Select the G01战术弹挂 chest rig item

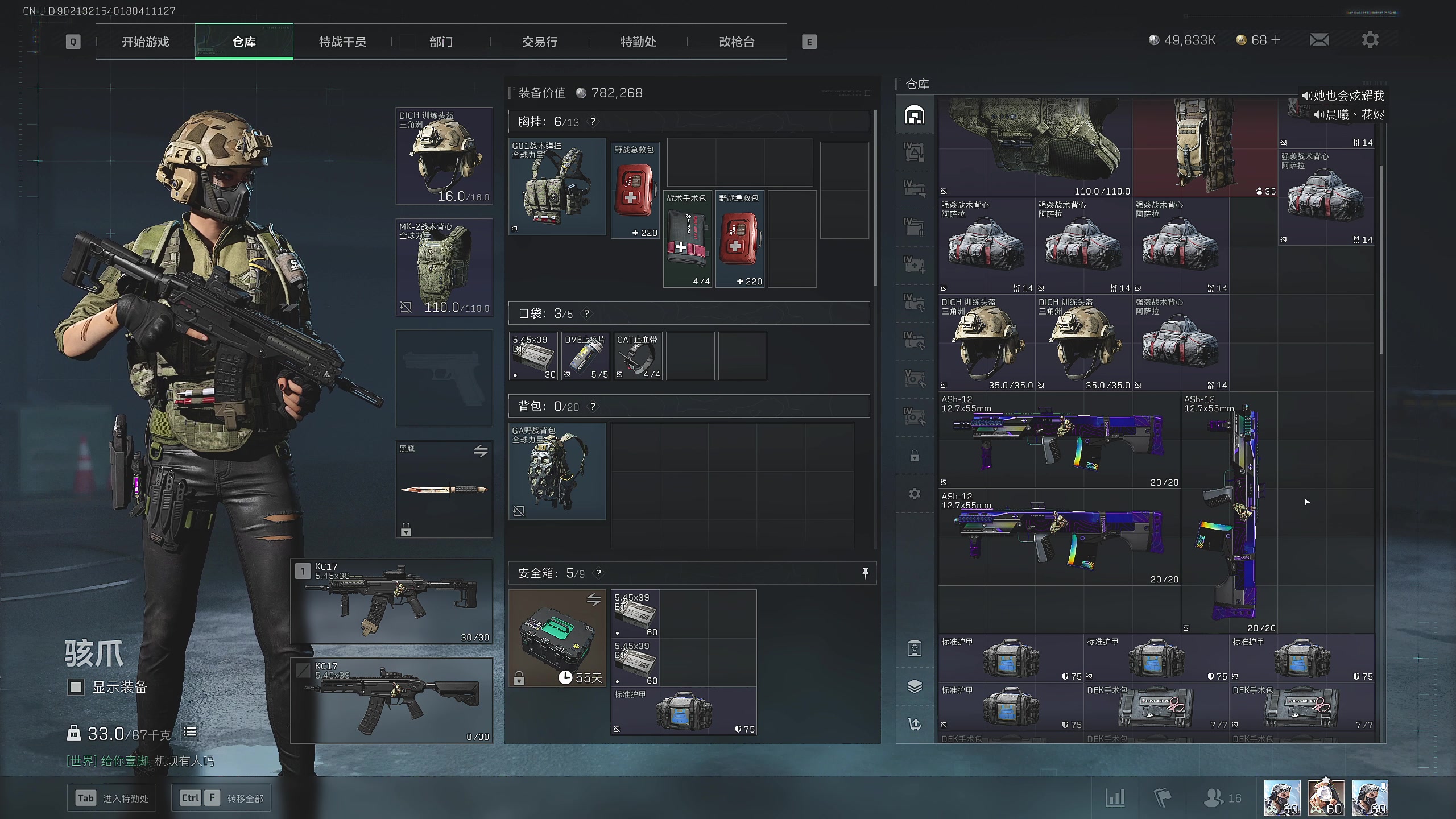pos(557,187)
